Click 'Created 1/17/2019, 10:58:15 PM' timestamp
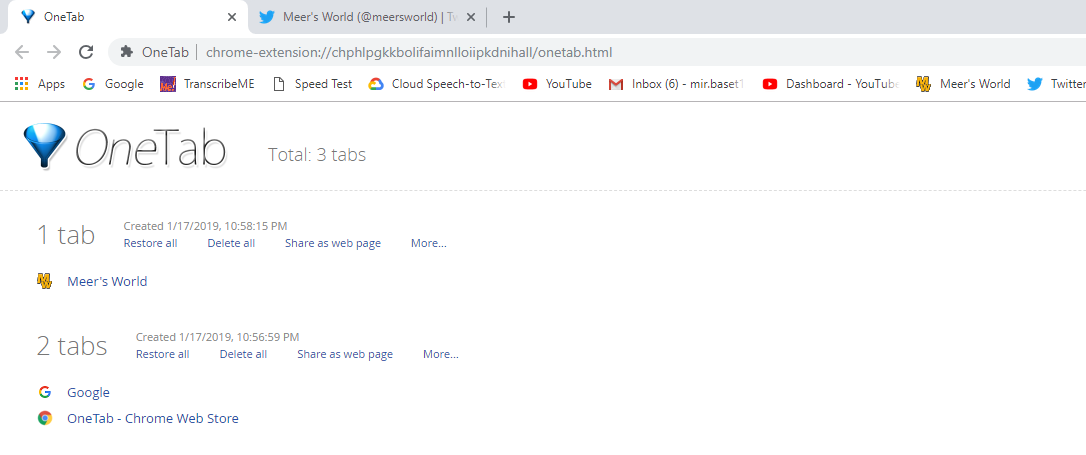The height and width of the screenshot is (455, 1086). pyautogui.click(x=205, y=226)
